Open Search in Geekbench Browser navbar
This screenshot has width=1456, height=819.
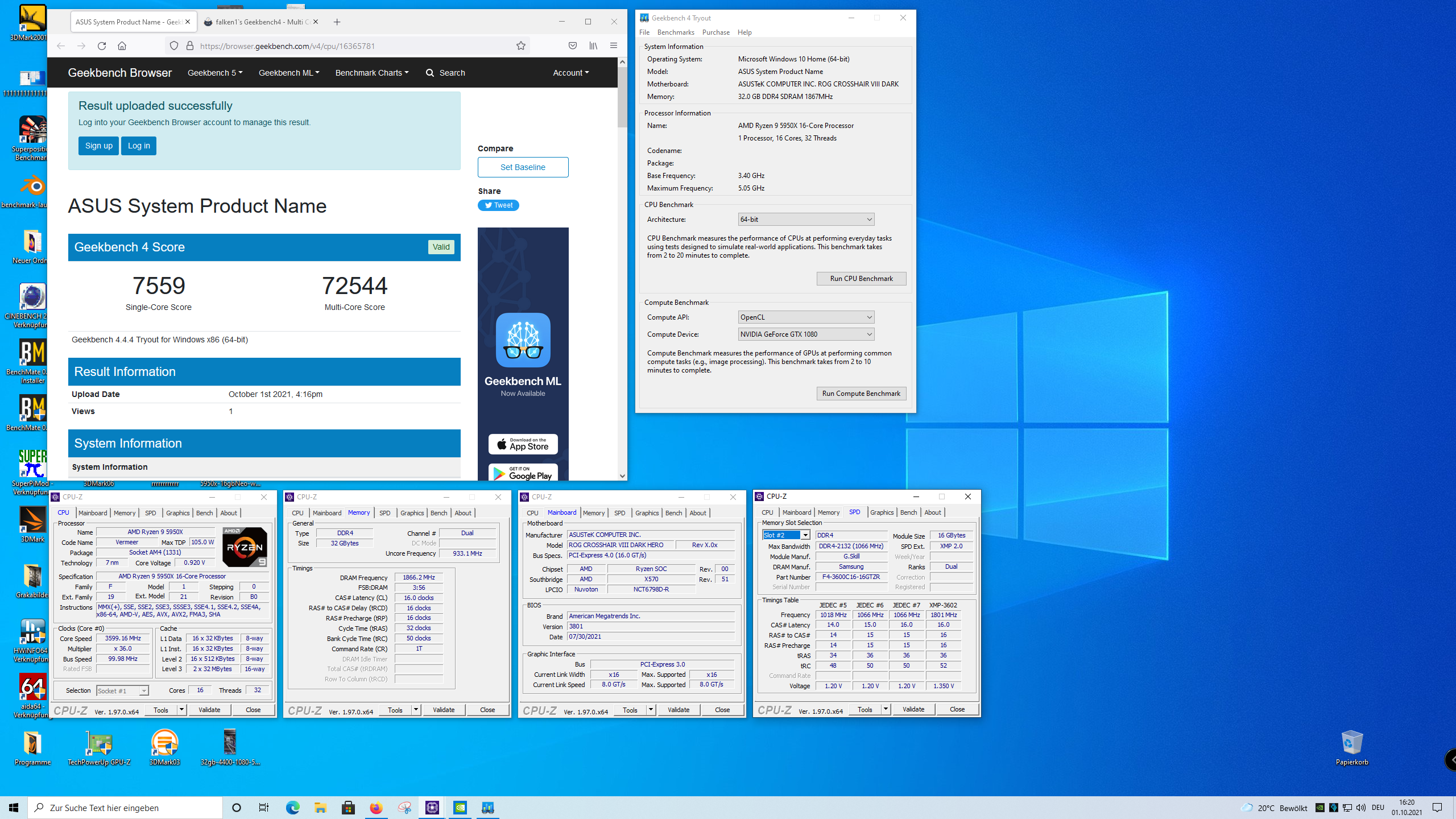click(x=445, y=73)
